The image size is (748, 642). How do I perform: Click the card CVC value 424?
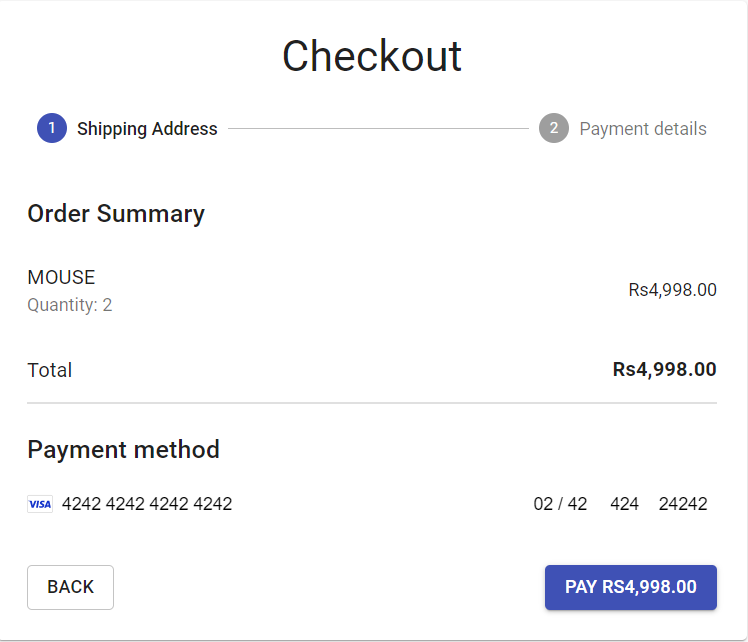pyautogui.click(x=624, y=504)
